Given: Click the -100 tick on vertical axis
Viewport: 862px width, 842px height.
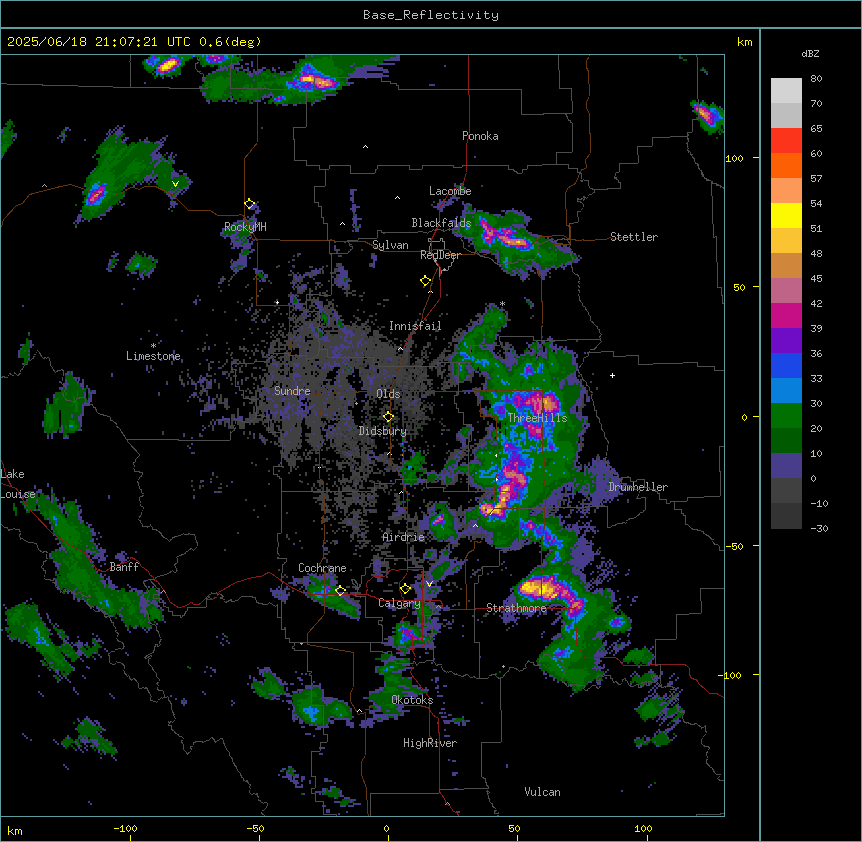Looking at the screenshot, I should [x=731, y=675].
